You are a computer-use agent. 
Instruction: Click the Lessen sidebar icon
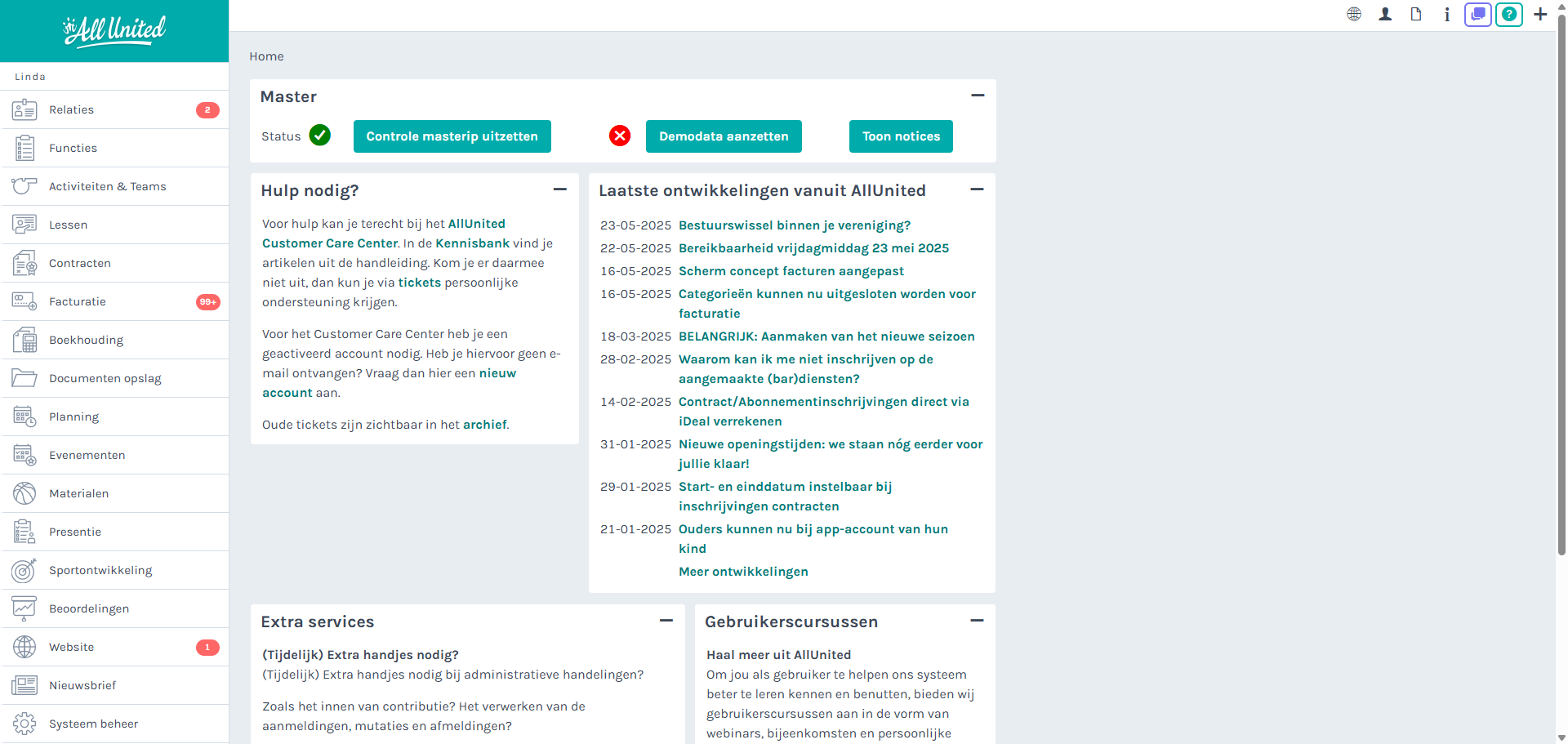[24, 225]
